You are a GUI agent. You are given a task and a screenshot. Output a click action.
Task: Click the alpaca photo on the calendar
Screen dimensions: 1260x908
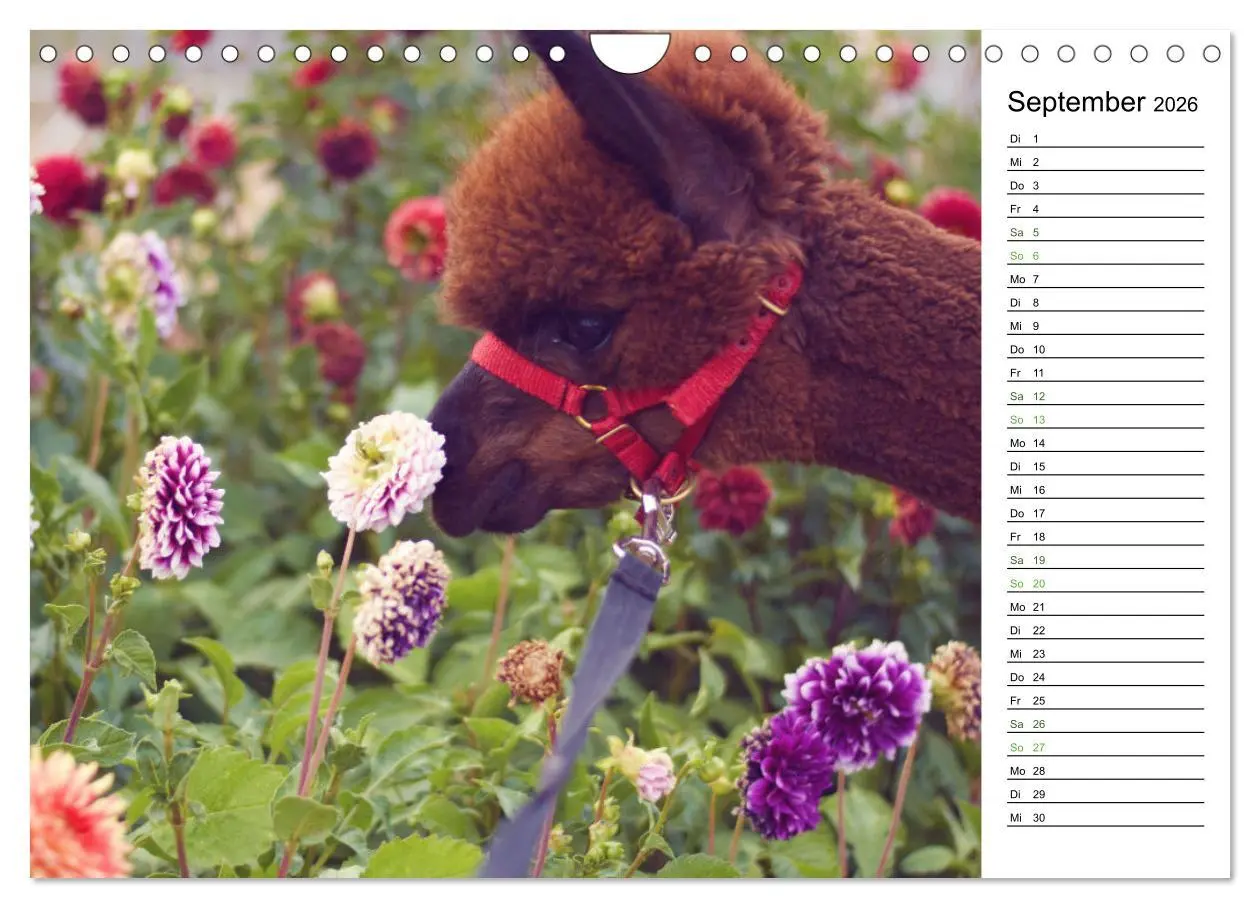pos(505,454)
